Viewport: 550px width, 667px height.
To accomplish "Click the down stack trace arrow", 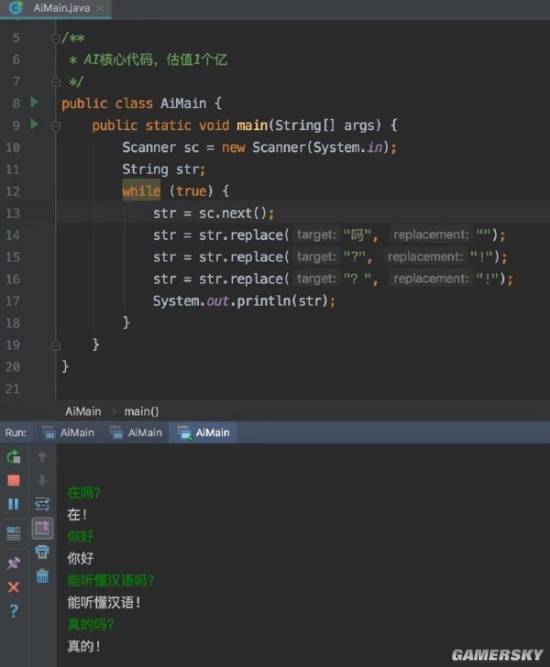I will pyautogui.click(x=42, y=480).
